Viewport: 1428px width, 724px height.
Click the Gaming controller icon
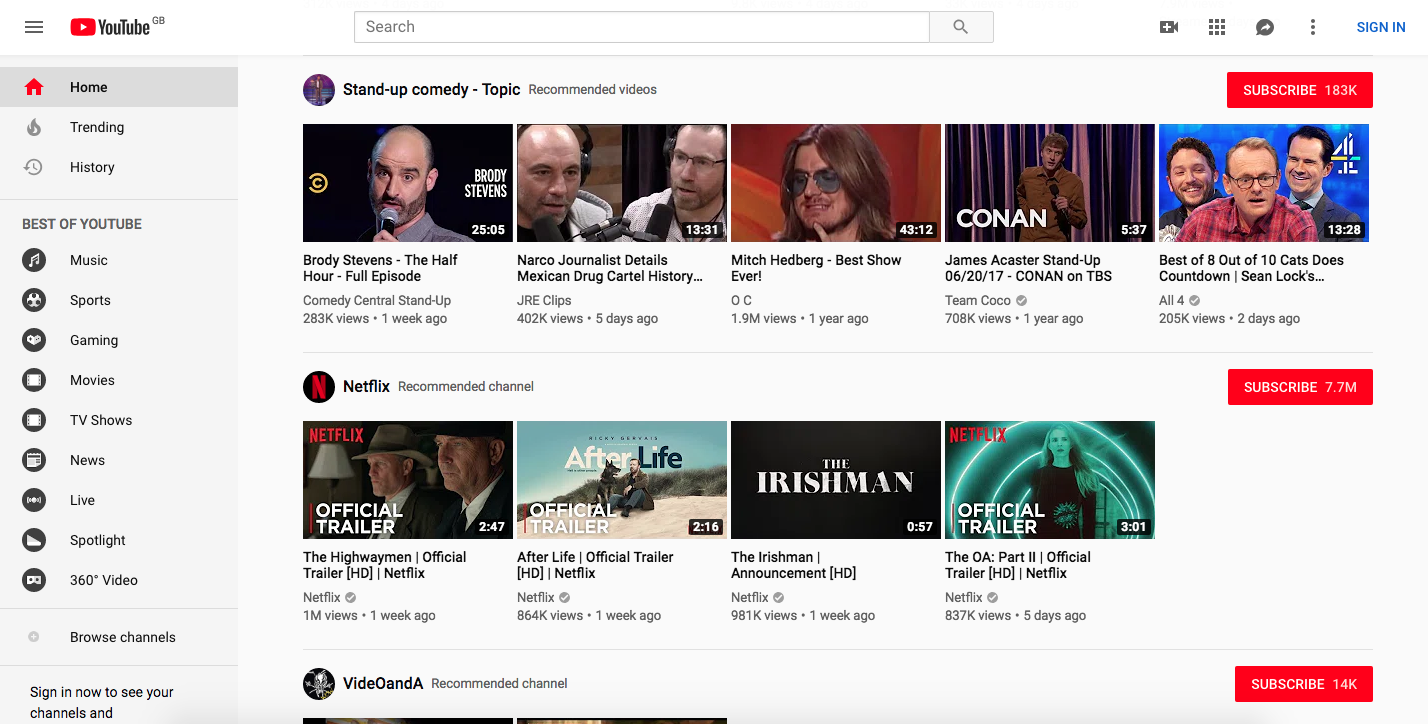[x=34, y=340]
